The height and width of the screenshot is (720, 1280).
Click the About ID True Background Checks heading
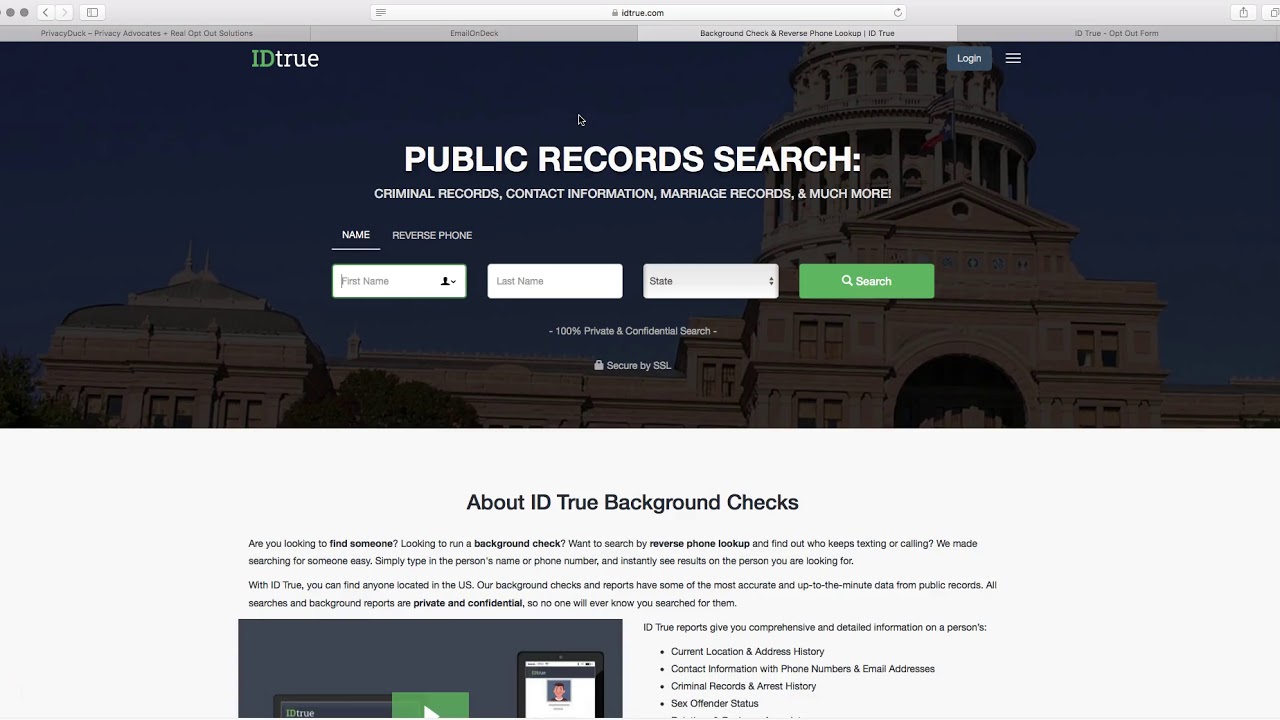click(633, 502)
